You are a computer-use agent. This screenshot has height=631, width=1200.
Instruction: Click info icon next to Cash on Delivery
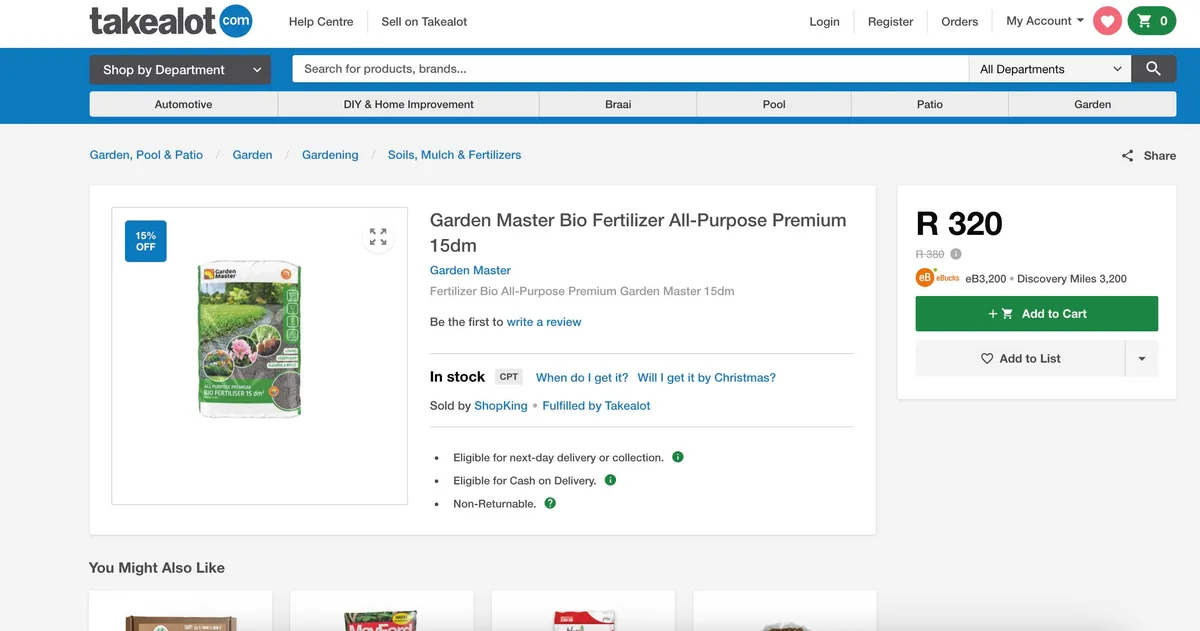click(x=610, y=480)
